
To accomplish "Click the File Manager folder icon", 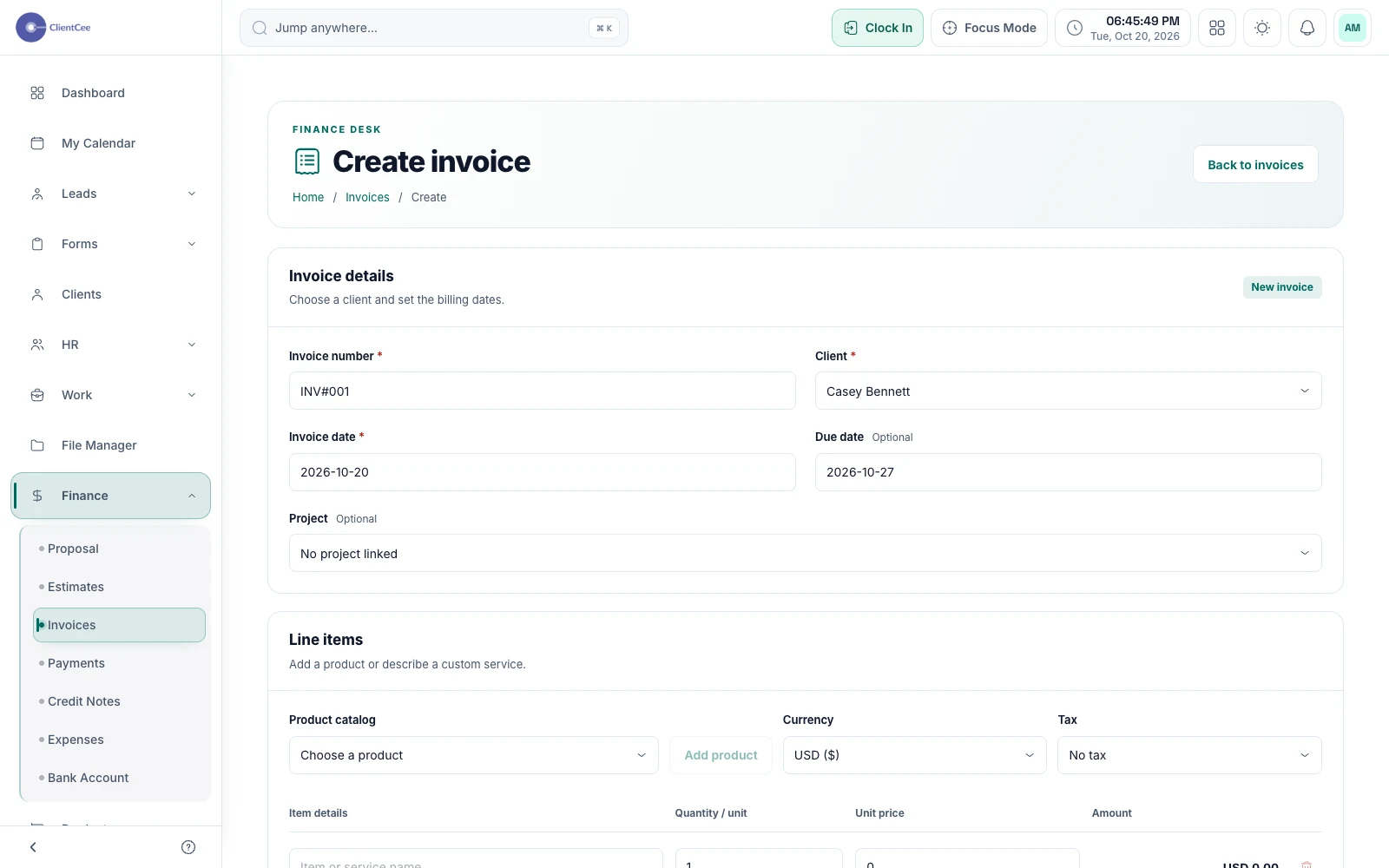I will (x=37, y=445).
